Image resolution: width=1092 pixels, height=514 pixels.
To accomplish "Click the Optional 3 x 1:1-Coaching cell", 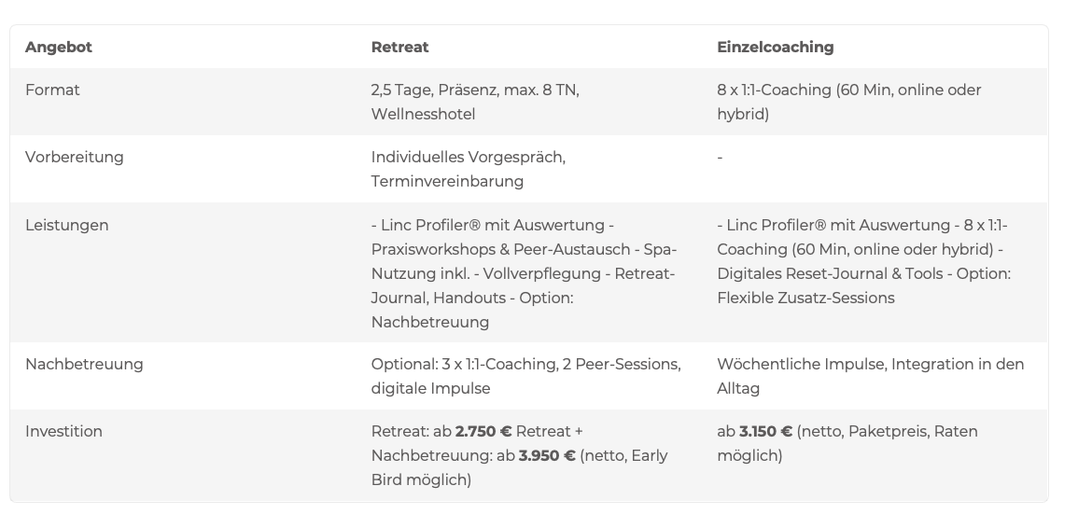I will [526, 376].
